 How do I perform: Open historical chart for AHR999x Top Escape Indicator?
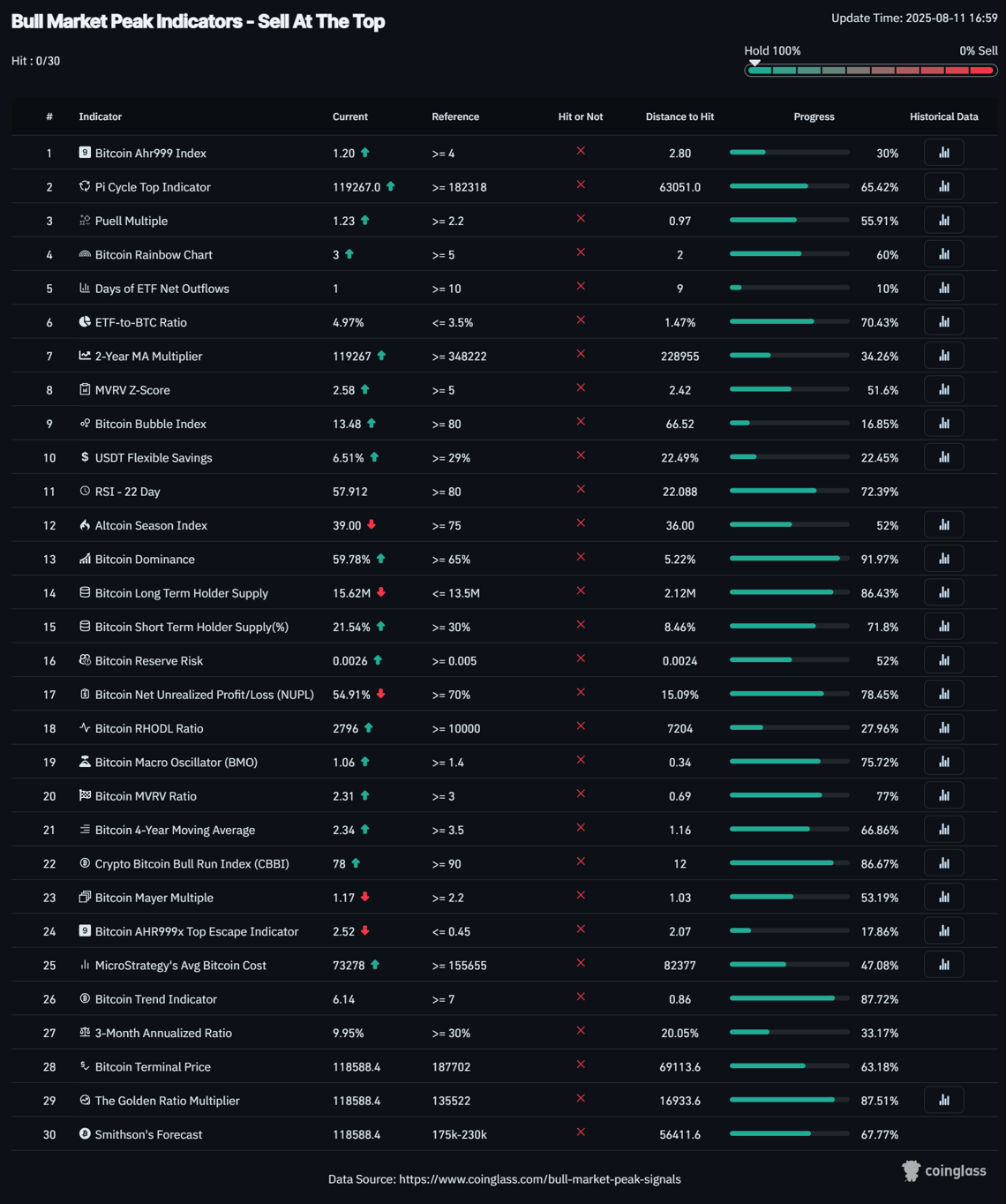pos(943,931)
